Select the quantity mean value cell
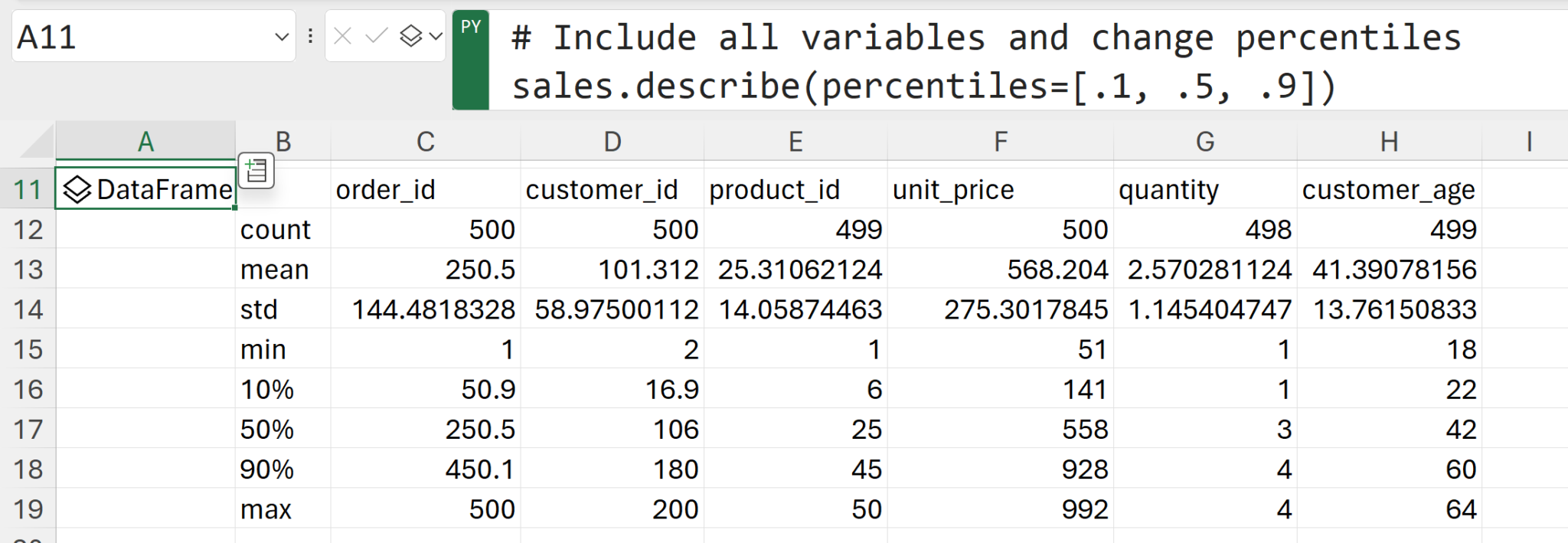Screen dimensions: 1568x543 (x=1205, y=270)
